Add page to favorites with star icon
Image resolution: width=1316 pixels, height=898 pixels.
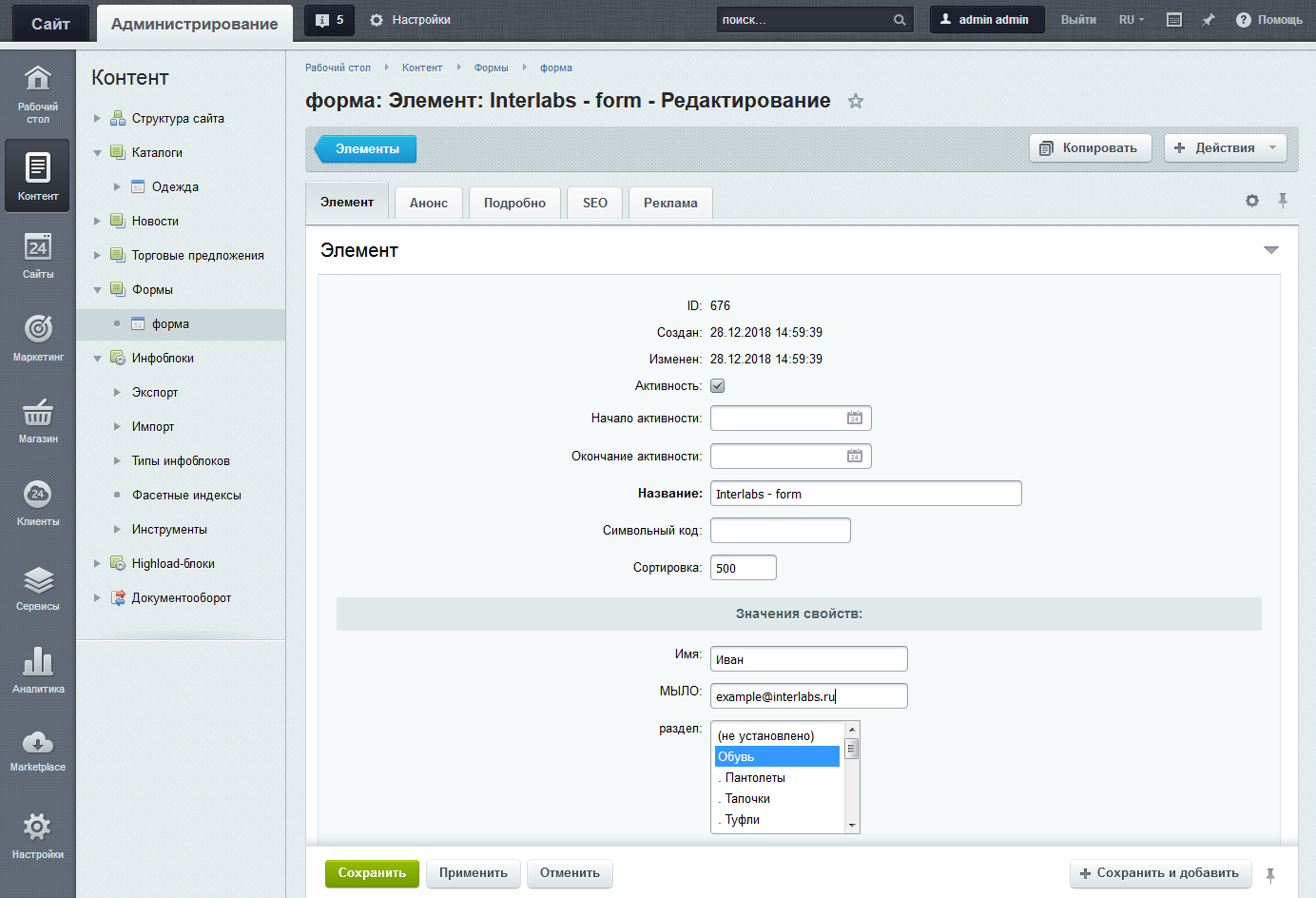tap(856, 101)
